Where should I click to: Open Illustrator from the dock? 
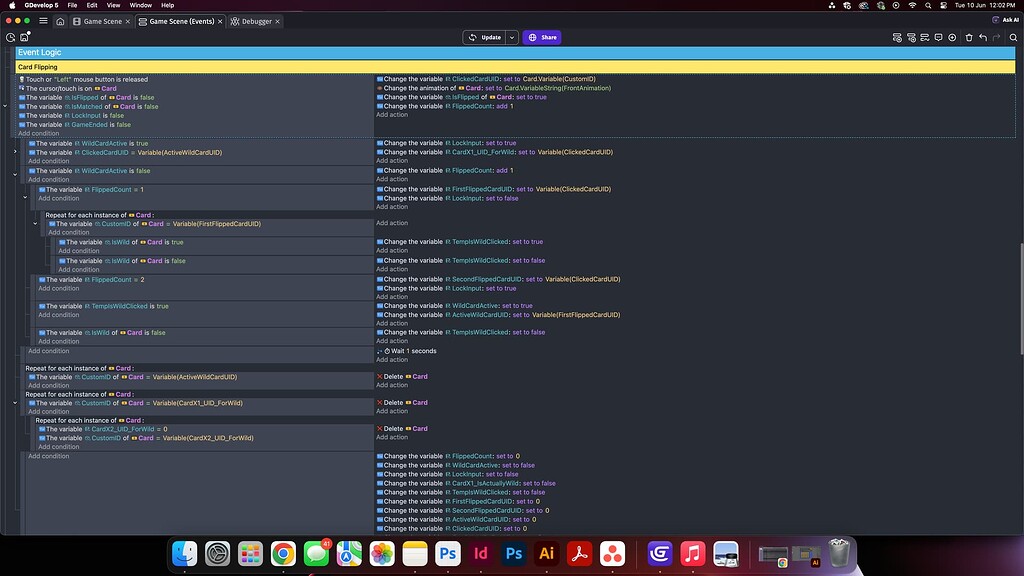pos(547,554)
